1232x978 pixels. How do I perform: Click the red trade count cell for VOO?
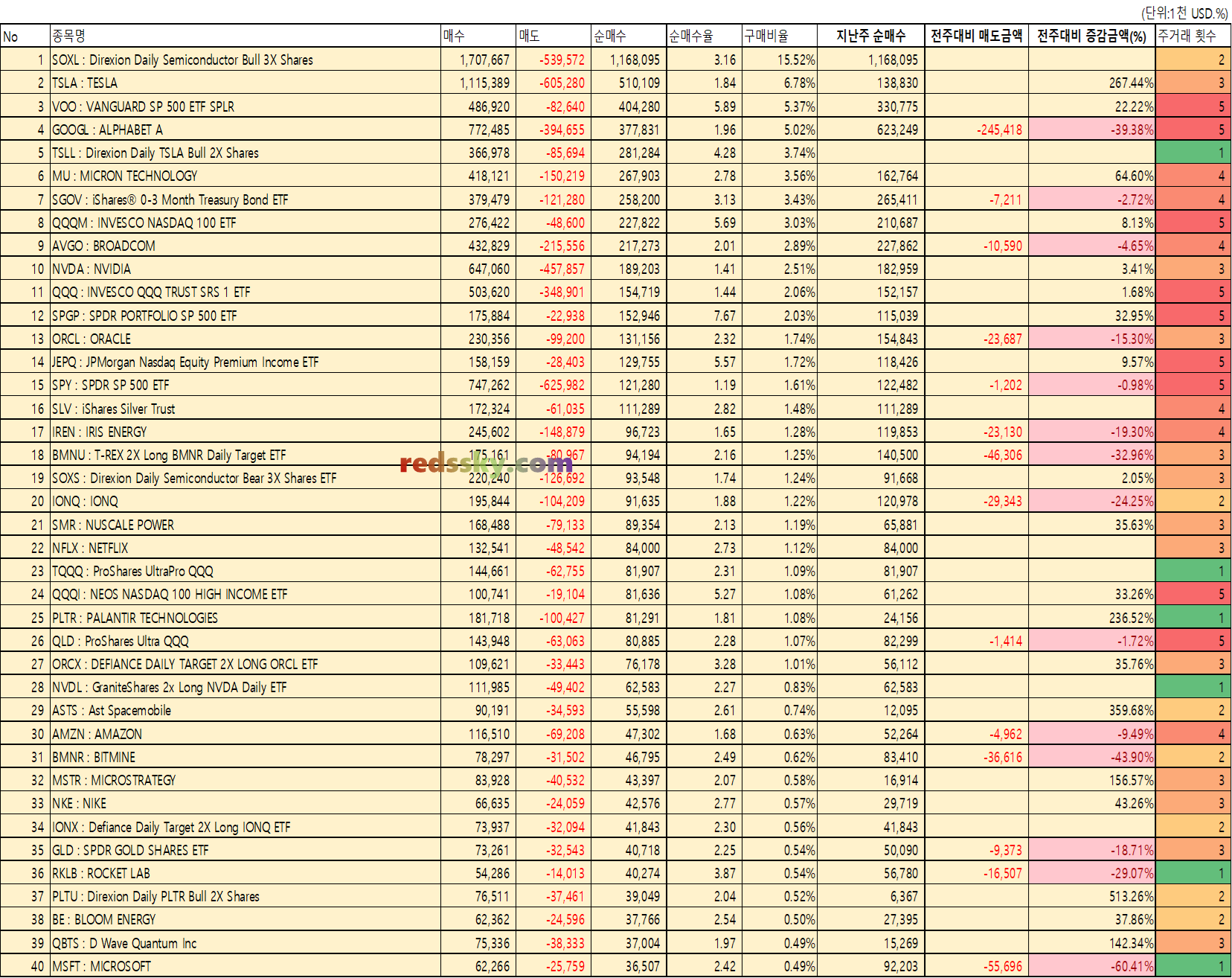click(1193, 106)
